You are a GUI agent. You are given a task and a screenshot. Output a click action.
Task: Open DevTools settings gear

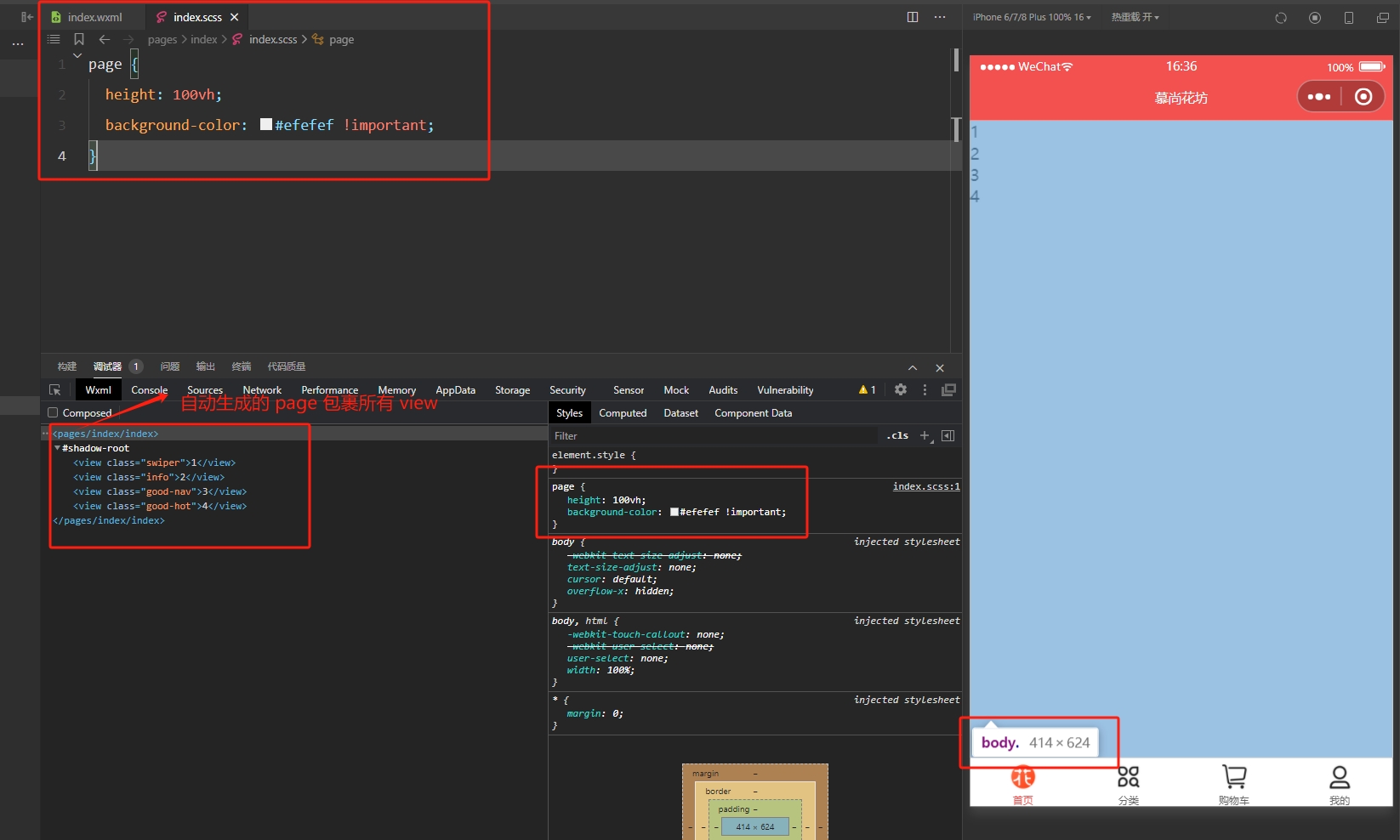coord(901,389)
